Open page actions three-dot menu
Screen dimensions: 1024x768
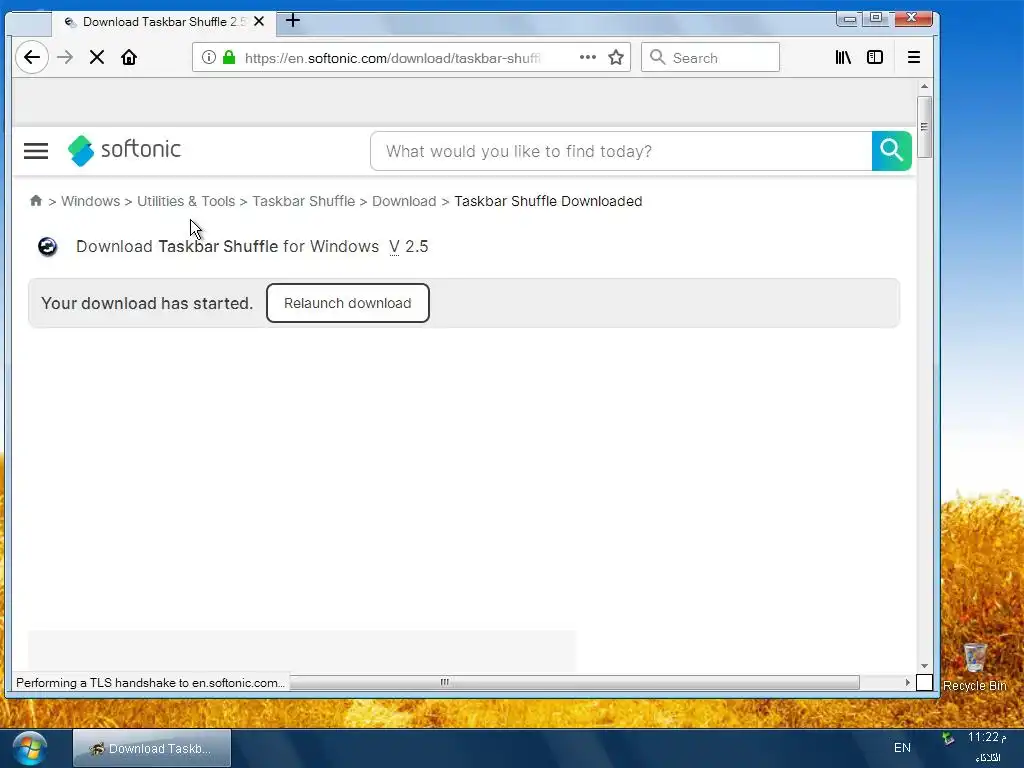click(x=588, y=57)
